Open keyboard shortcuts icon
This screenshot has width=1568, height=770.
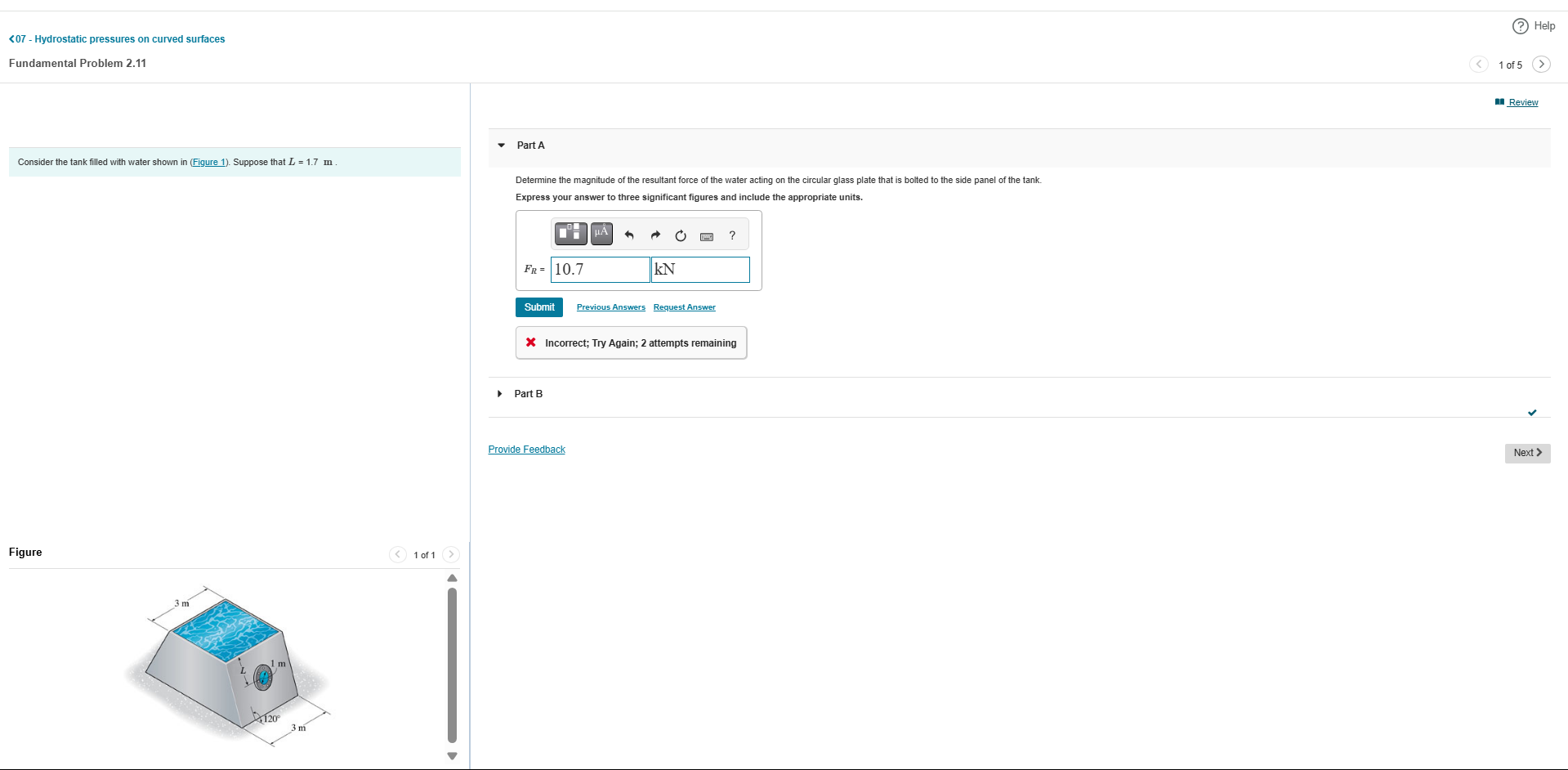coord(707,236)
